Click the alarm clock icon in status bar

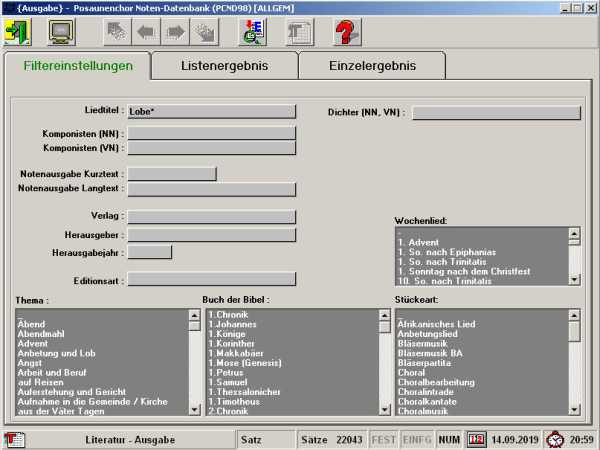pos(555,439)
